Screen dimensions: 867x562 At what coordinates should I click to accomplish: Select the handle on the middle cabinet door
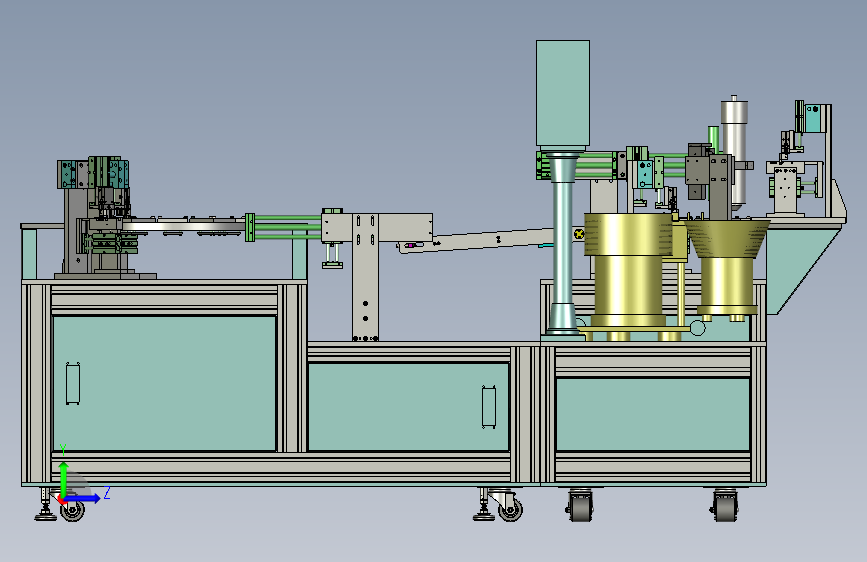pyautogui.click(x=489, y=407)
